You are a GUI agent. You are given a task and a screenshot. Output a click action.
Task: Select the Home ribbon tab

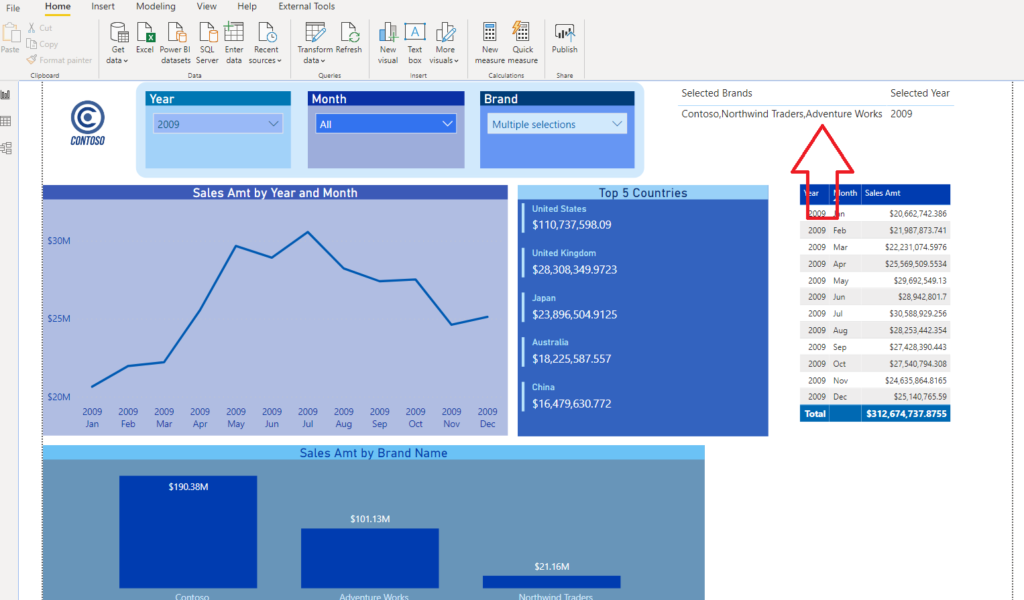point(57,7)
